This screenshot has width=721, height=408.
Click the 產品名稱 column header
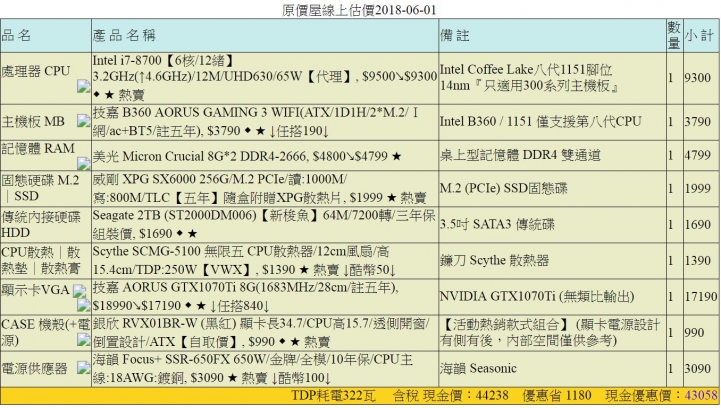tap(124, 35)
